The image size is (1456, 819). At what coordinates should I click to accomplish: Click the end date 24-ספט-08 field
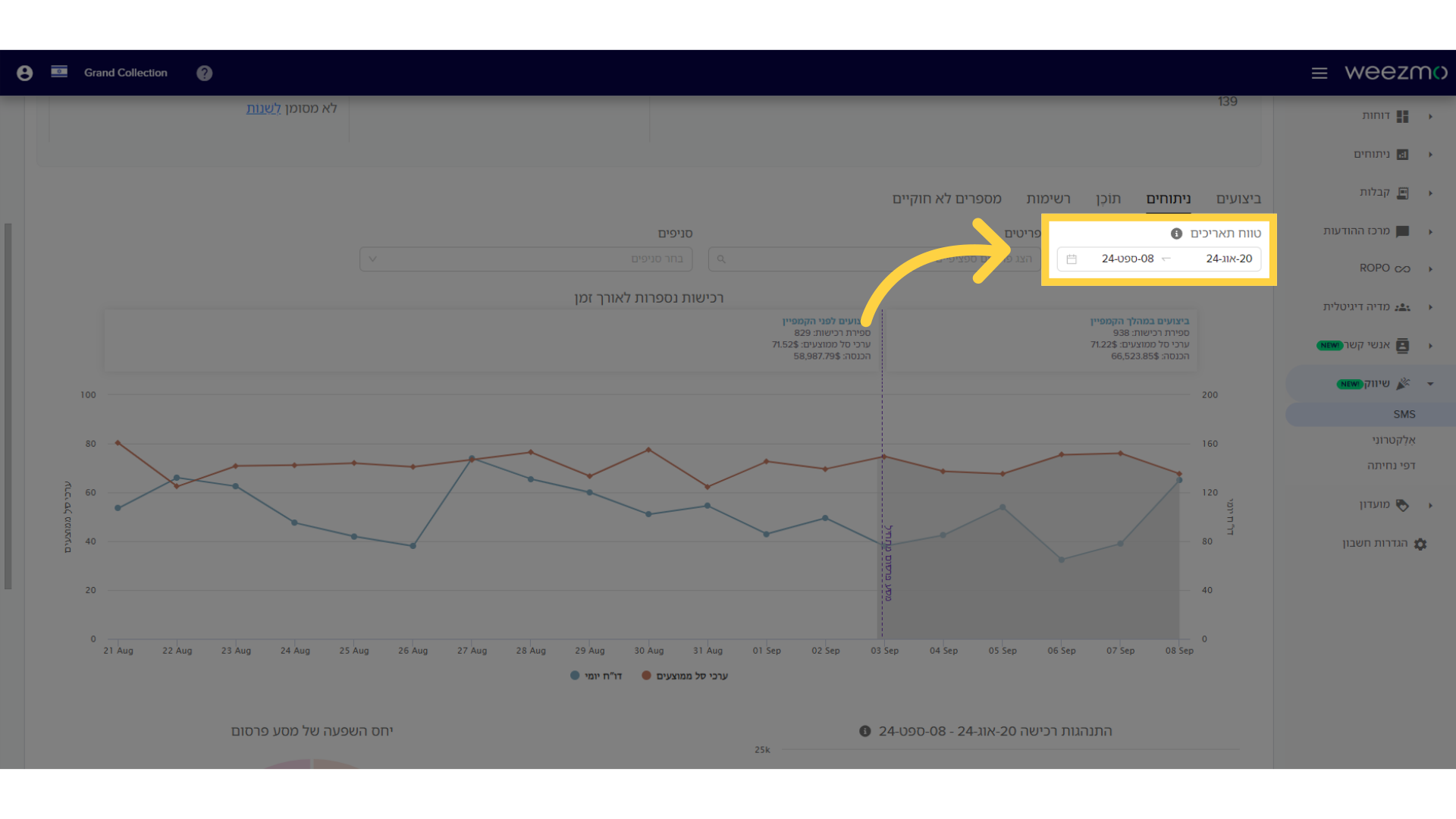point(1128,259)
